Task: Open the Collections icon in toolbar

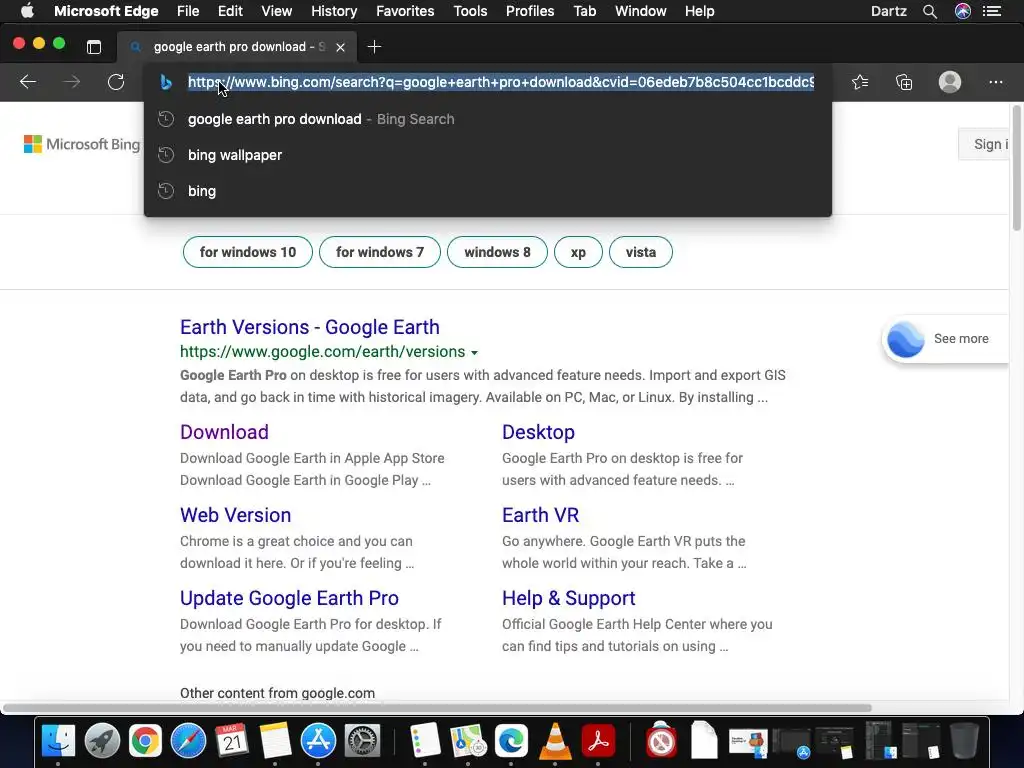Action: (x=904, y=82)
